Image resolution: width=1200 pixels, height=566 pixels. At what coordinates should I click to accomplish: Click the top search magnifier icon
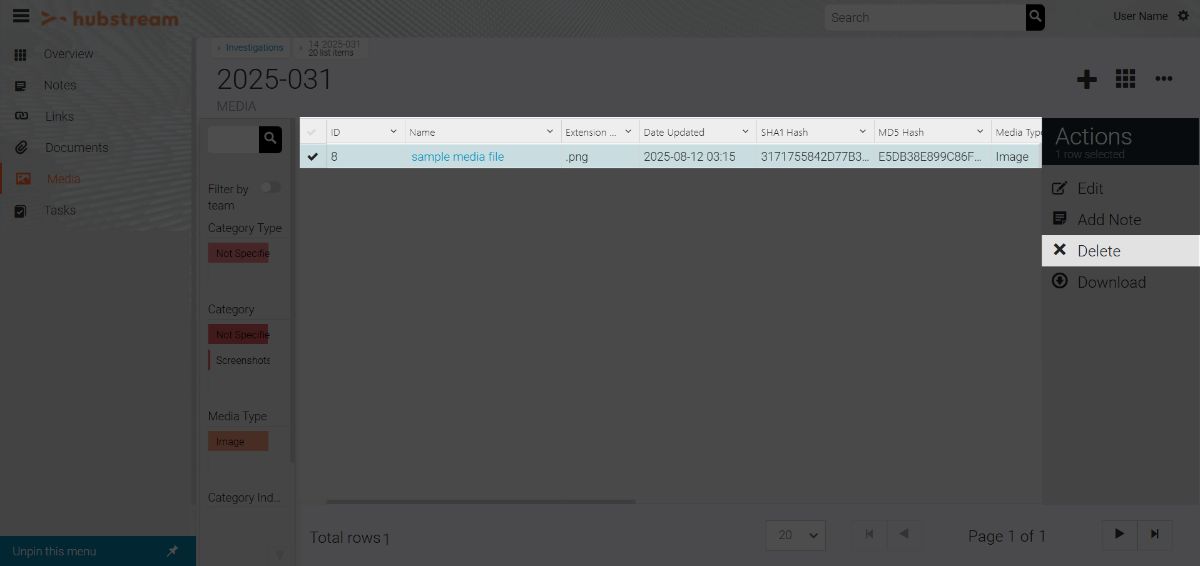1035,17
